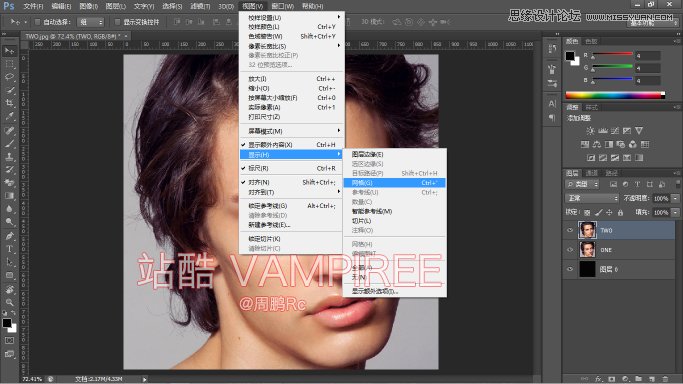Uncheck 对齐(N) in the View menu

point(291,182)
